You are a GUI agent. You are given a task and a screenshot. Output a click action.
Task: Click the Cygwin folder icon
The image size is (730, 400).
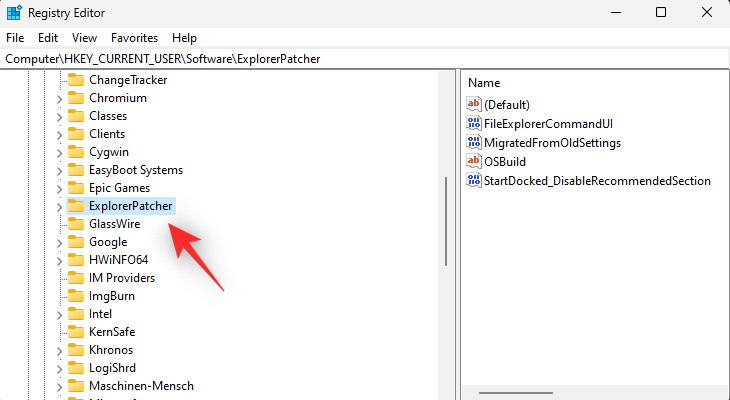[x=75, y=152]
